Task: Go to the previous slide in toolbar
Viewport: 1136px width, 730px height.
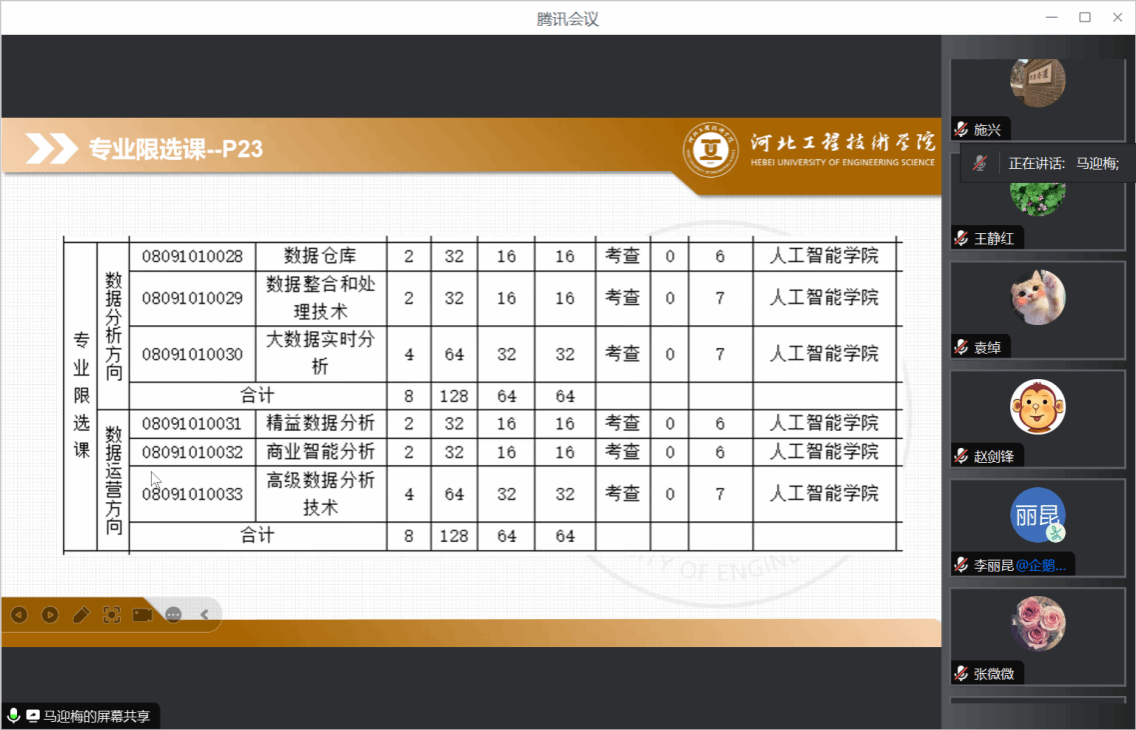Action: 19,615
